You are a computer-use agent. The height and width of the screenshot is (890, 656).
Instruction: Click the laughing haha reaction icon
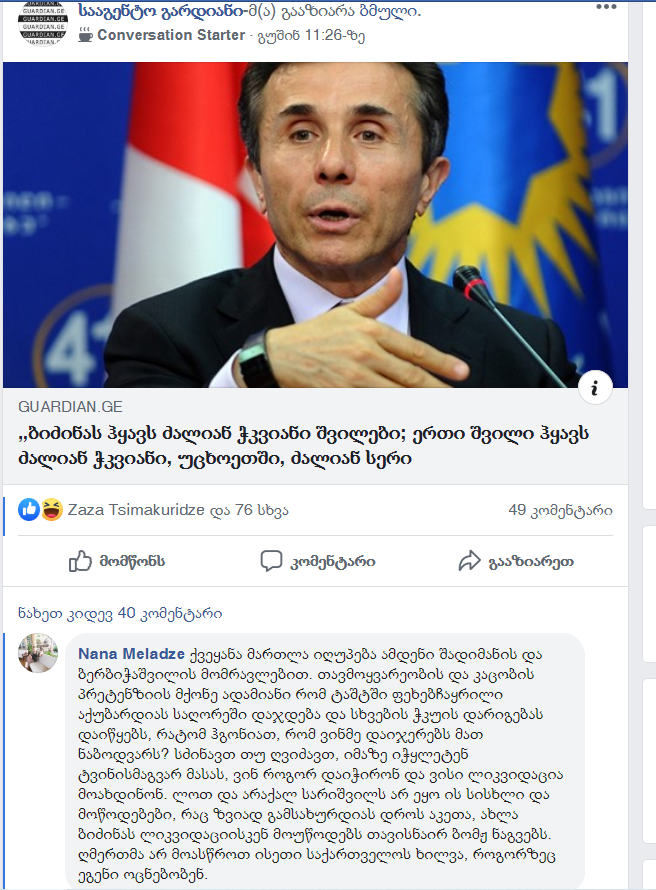[52, 510]
